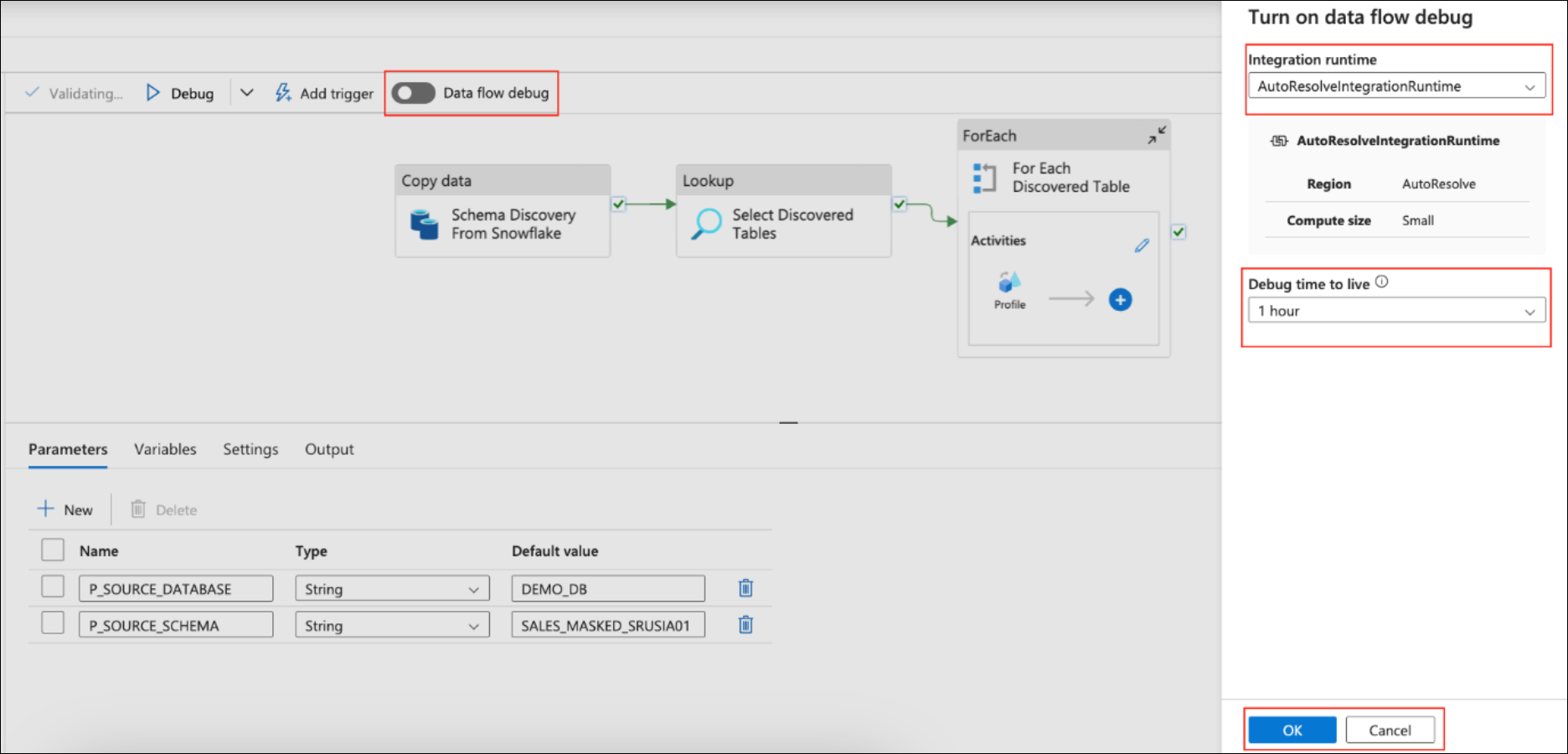Image resolution: width=1568 pixels, height=754 pixels.
Task: Click the Debug play icon
Action: 152,93
